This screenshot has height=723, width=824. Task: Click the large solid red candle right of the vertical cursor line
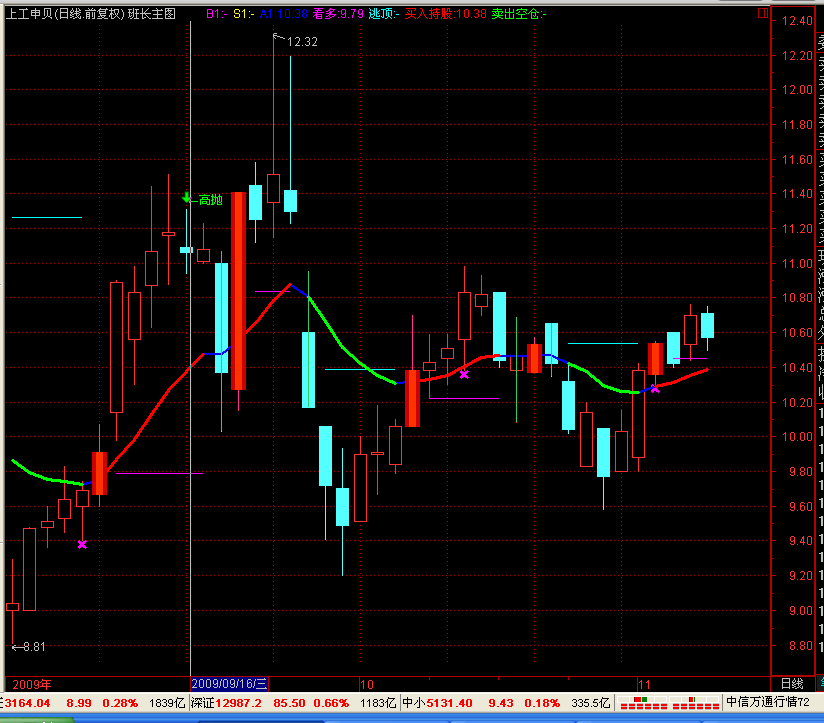click(x=239, y=291)
